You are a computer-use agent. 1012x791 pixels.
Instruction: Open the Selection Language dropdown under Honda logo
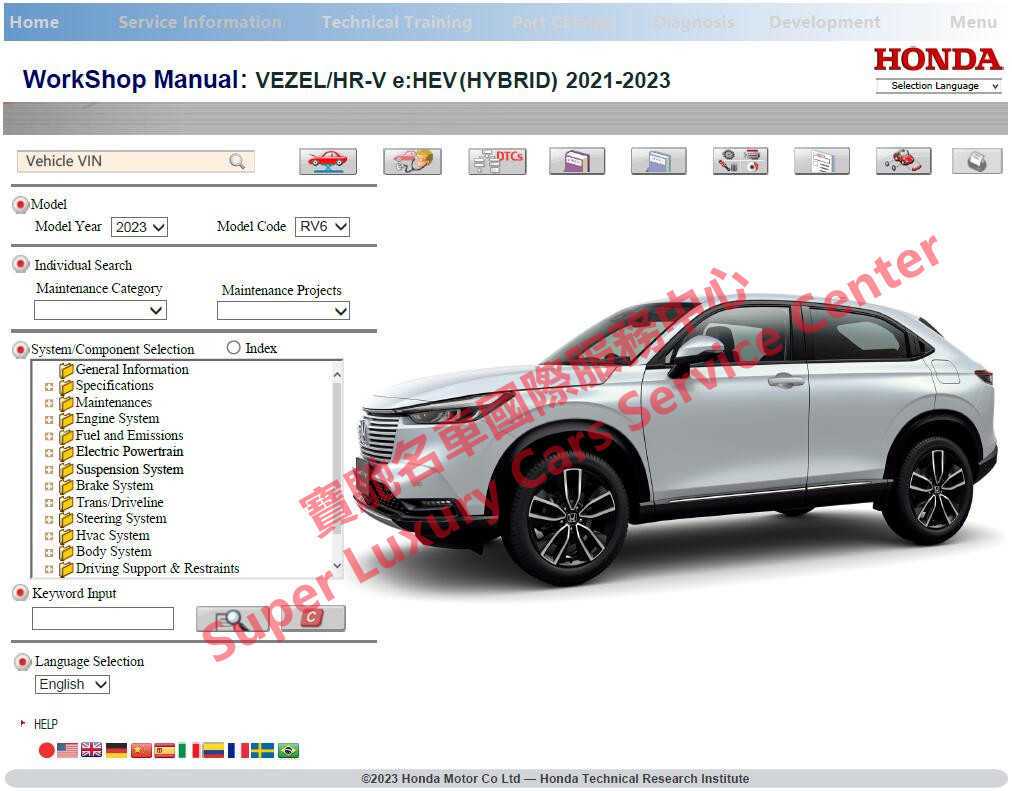939,86
